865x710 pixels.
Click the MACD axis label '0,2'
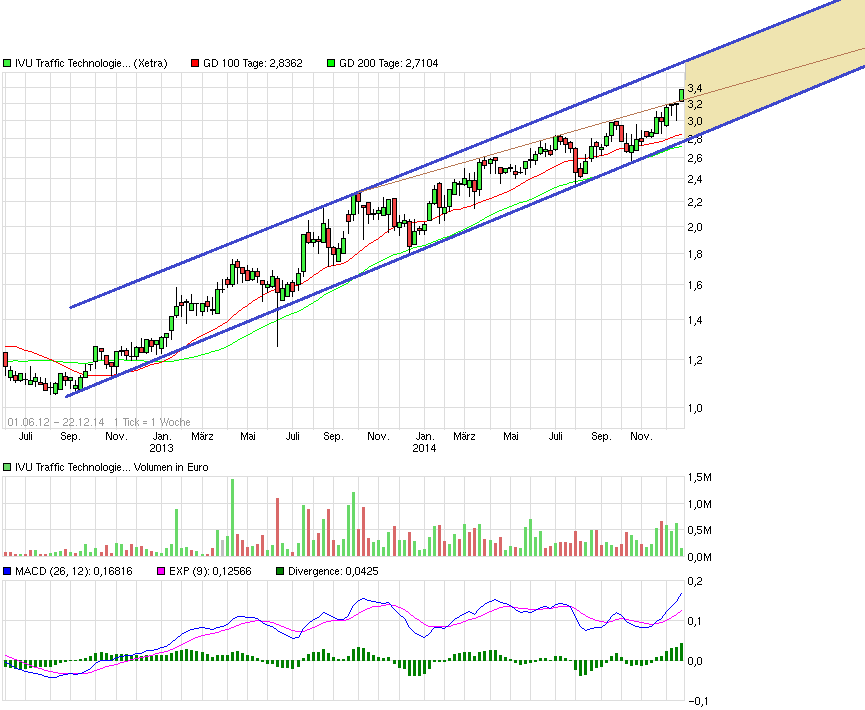click(x=695, y=581)
